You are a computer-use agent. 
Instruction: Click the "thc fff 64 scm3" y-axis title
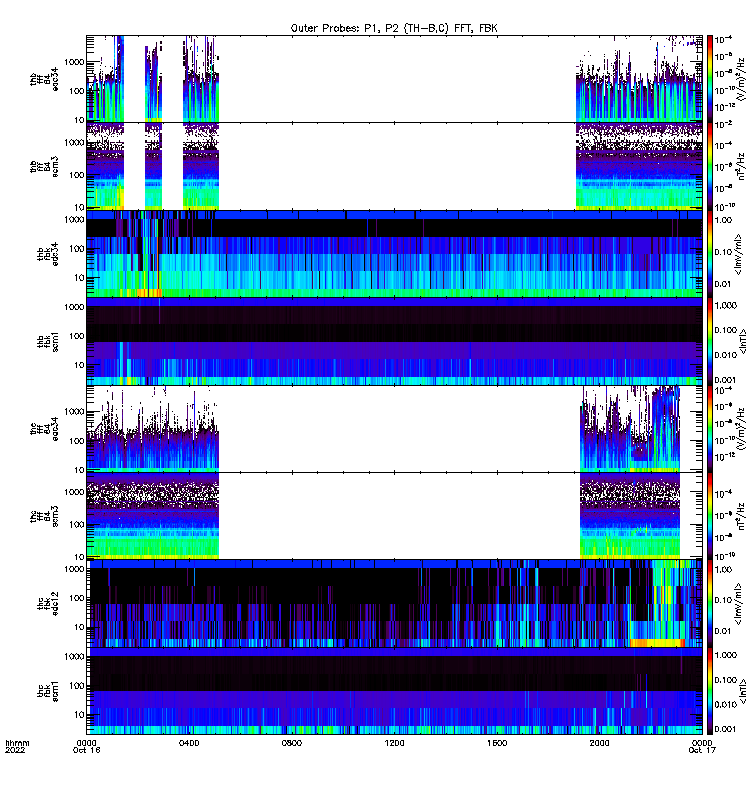pyautogui.click(x=44, y=516)
